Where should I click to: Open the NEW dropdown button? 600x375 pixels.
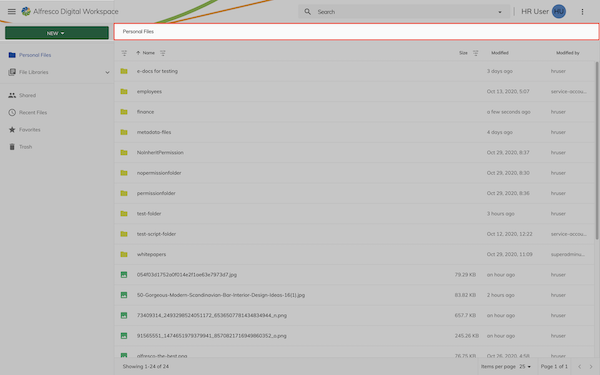57,33
